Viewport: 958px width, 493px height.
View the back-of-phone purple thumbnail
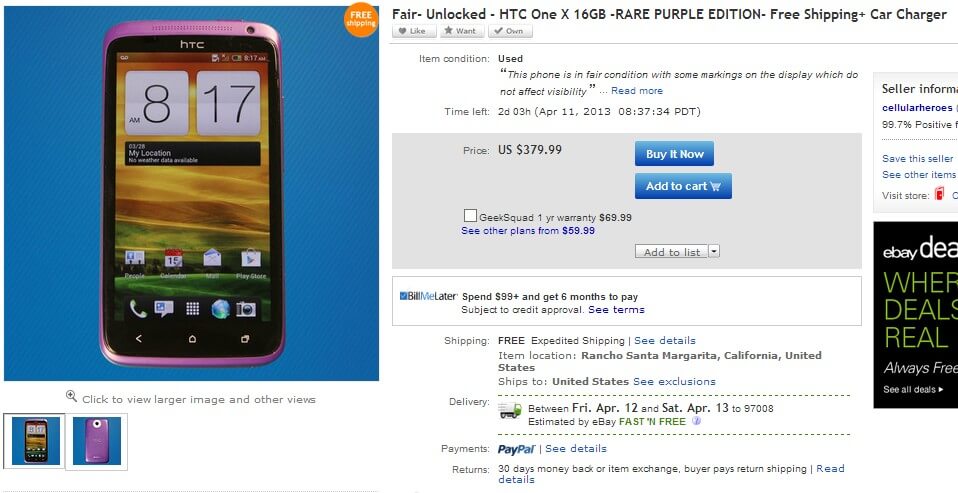[x=98, y=440]
